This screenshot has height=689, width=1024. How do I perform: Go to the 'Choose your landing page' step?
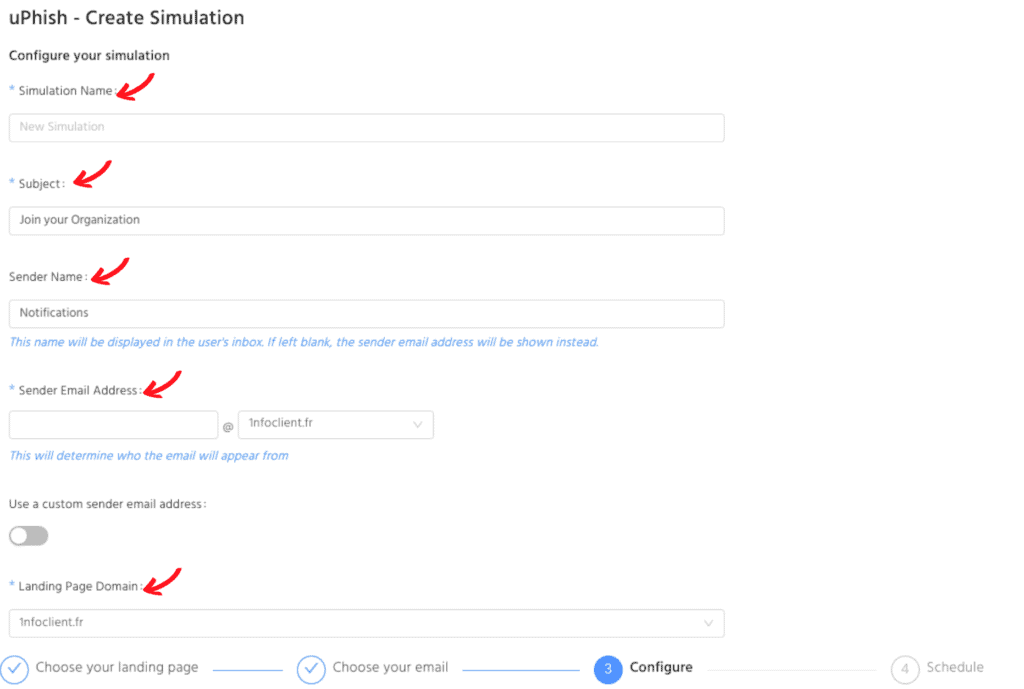(x=117, y=667)
